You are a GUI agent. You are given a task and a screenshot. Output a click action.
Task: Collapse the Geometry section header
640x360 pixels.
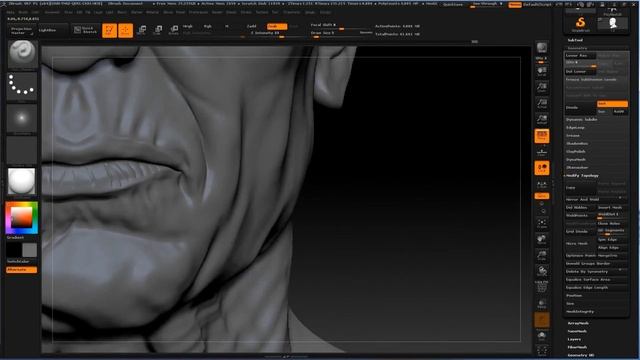(x=577, y=48)
